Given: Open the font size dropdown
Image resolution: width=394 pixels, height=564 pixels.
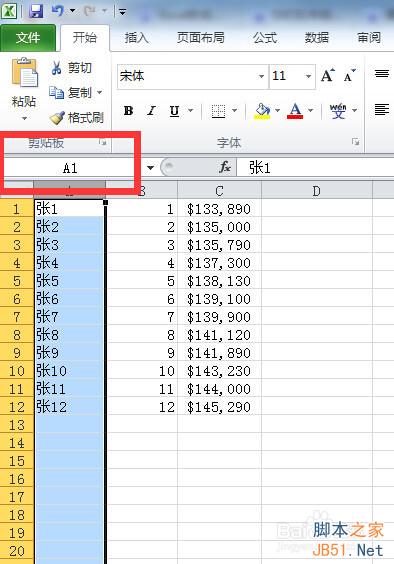Looking at the screenshot, I should tap(308, 76).
